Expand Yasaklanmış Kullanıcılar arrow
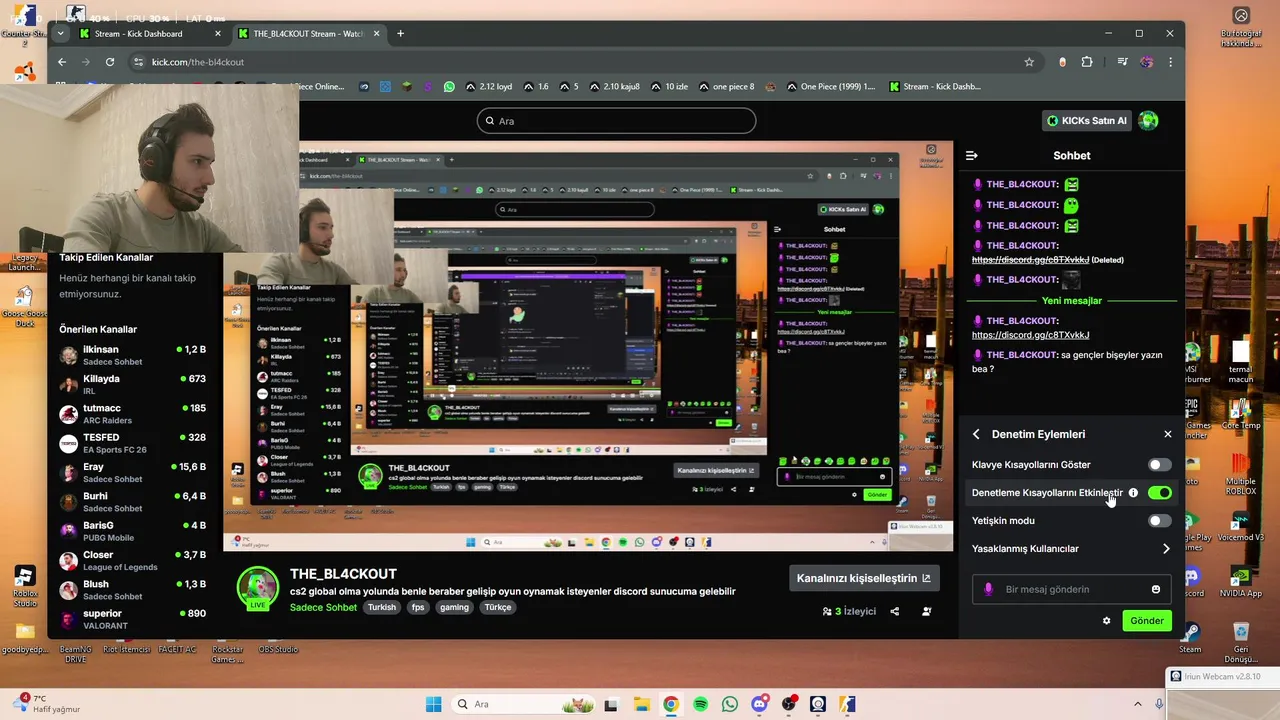The width and height of the screenshot is (1280, 720). [x=1166, y=549]
